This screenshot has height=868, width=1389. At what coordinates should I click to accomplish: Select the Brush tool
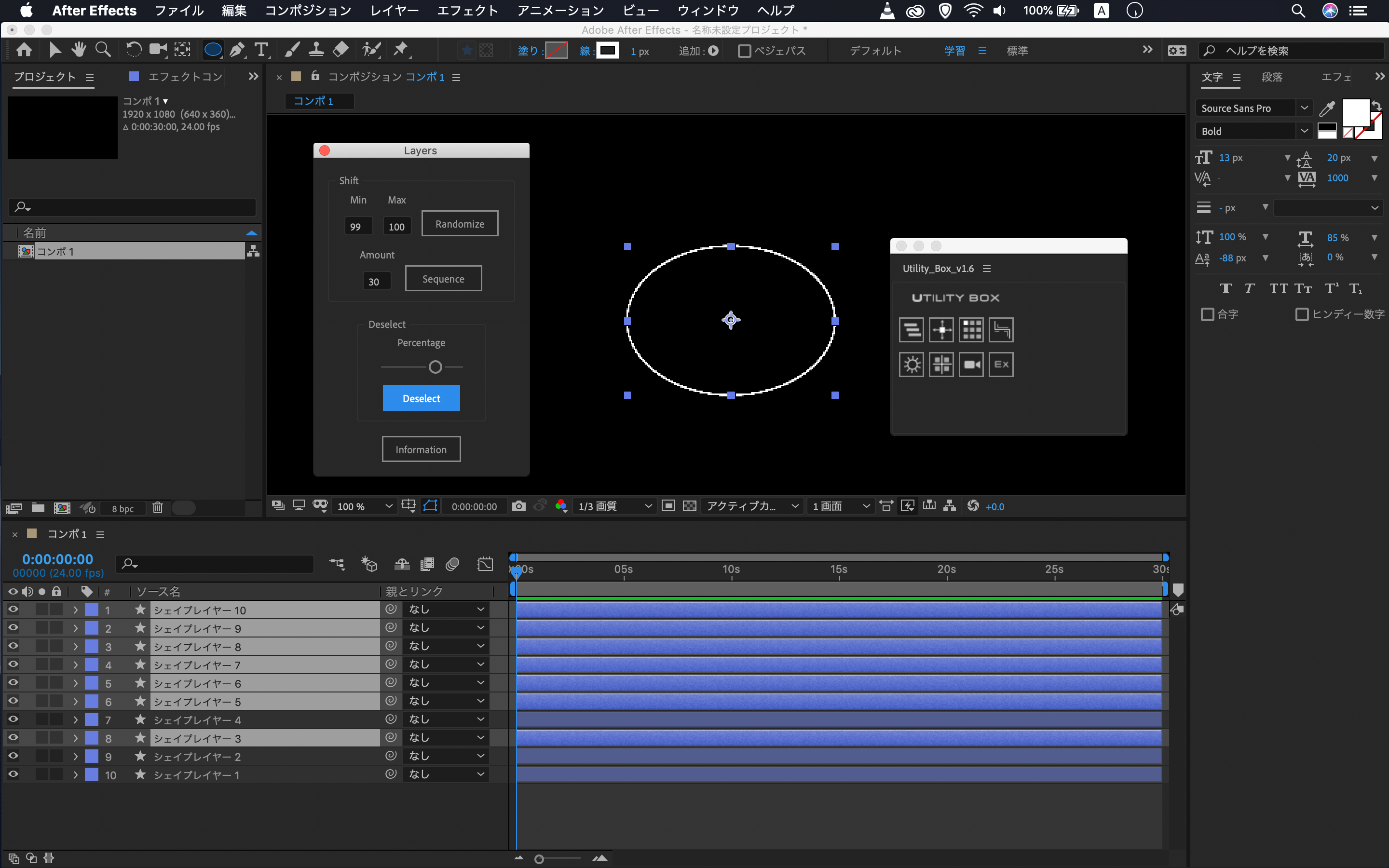click(292, 50)
